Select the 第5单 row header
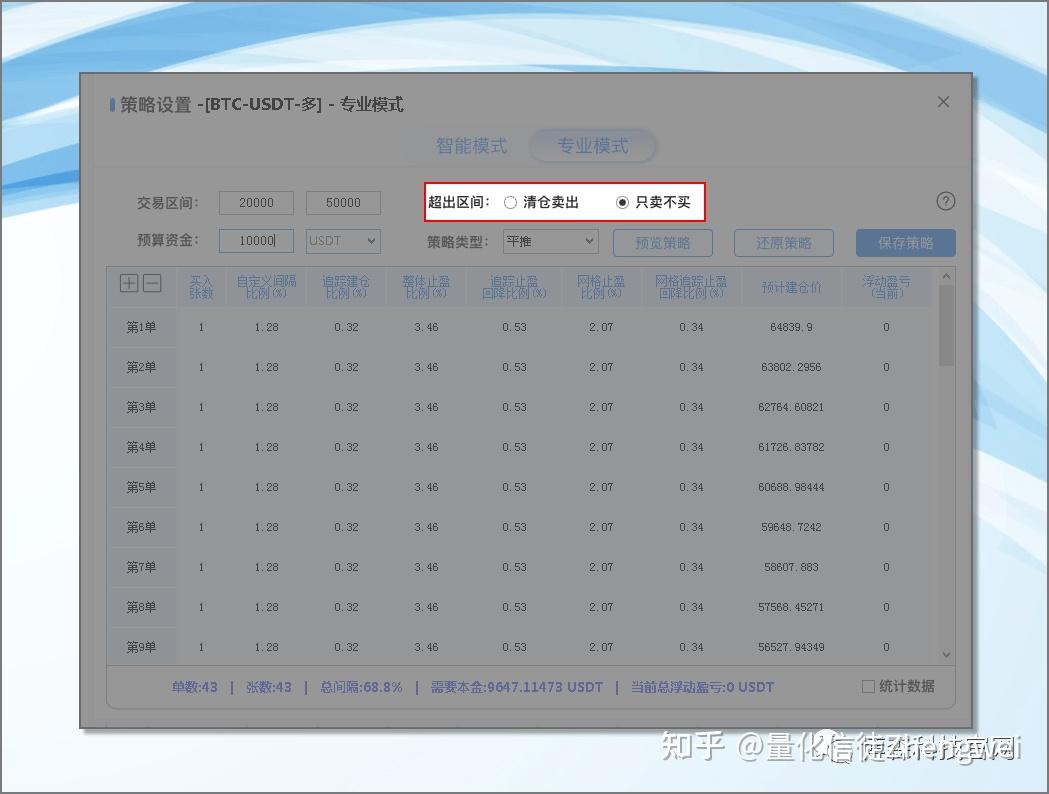Image resolution: width=1049 pixels, height=794 pixels. (141, 487)
